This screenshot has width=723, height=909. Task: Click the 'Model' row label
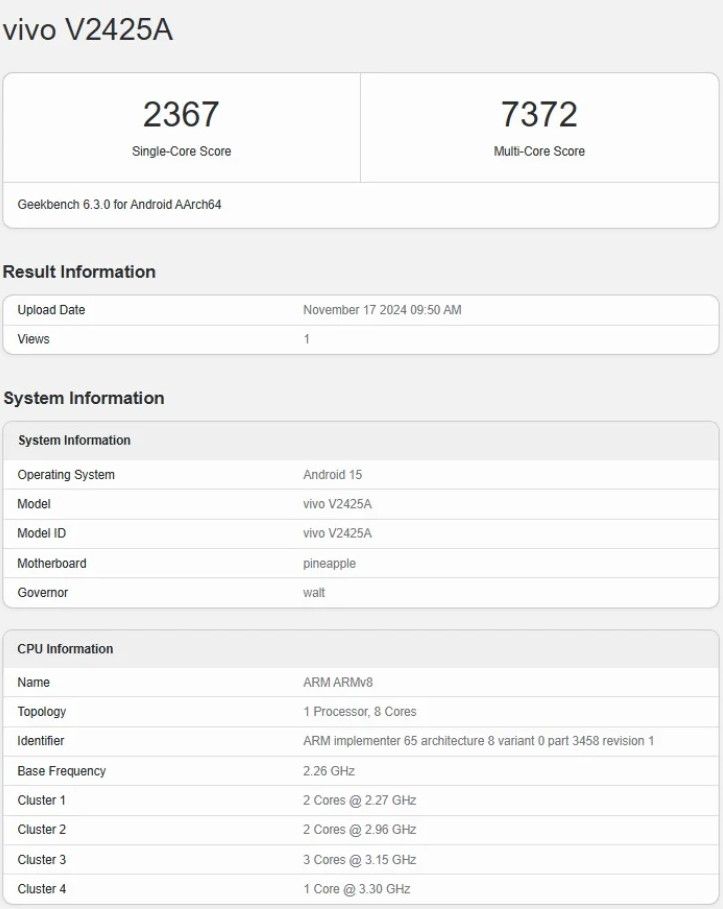pyautogui.click(x=34, y=504)
